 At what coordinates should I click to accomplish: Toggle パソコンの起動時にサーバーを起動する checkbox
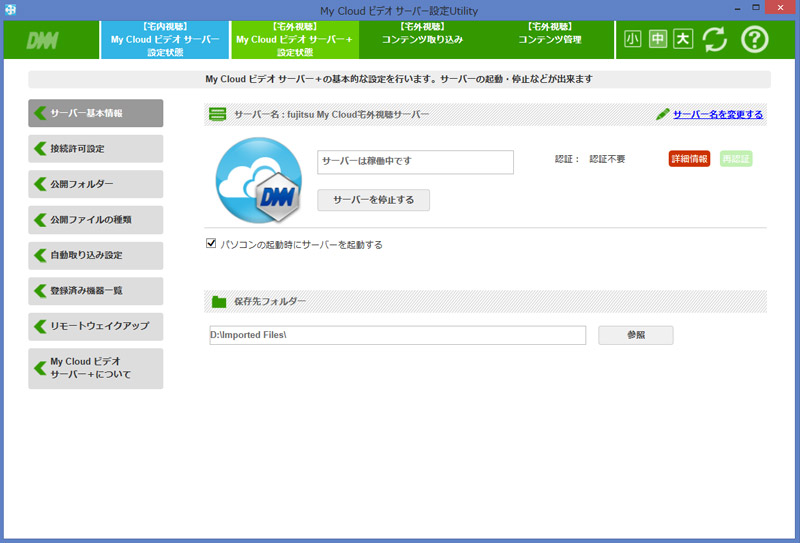point(211,243)
